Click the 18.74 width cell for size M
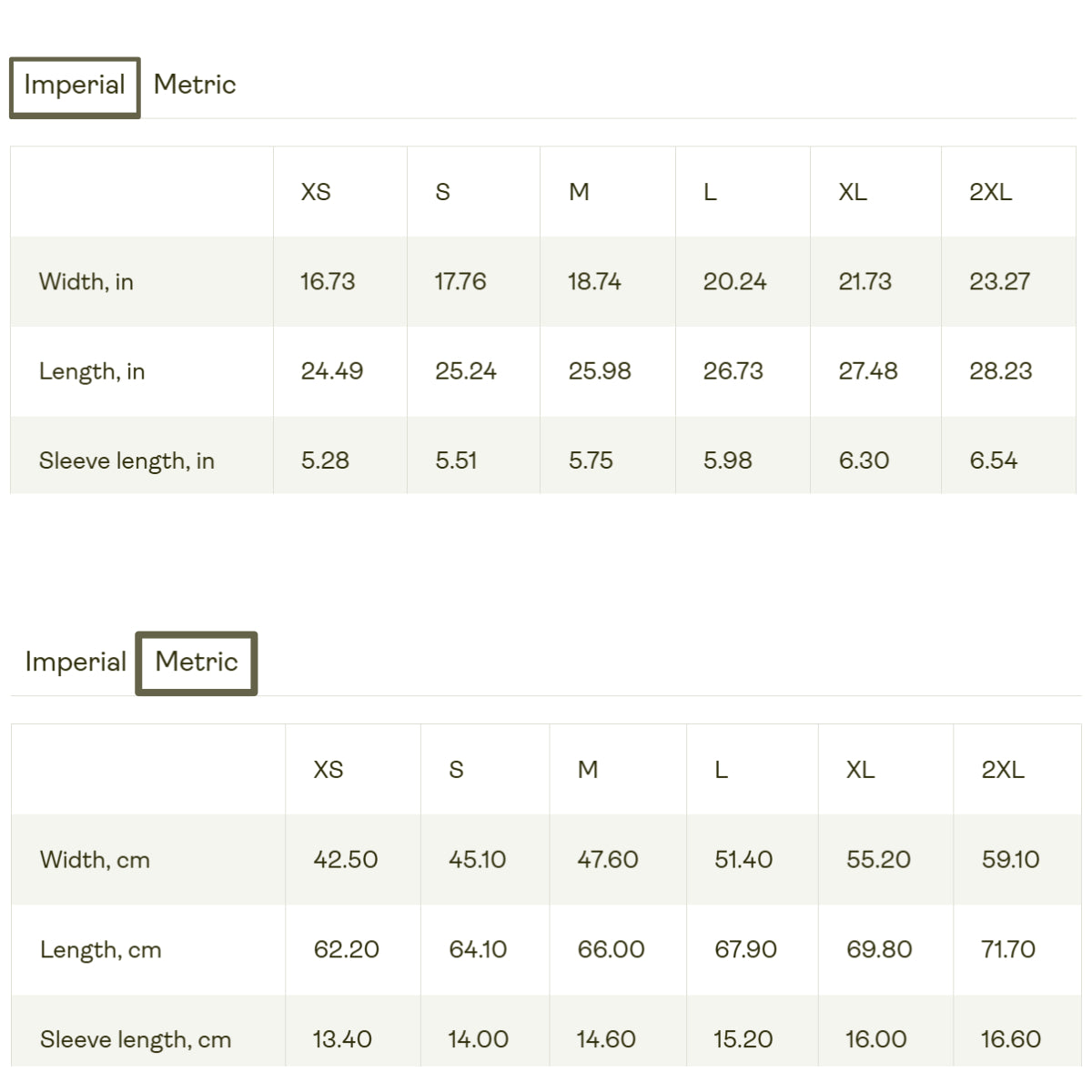Image resolution: width=1092 pixels, height=1092 pixels. (594, 281)
